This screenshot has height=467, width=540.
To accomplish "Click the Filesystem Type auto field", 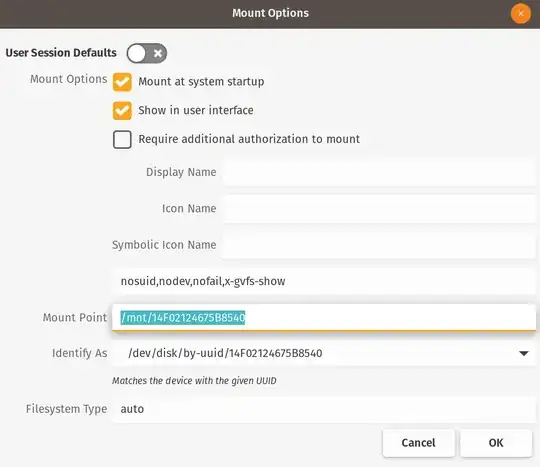I will point(324,409).
